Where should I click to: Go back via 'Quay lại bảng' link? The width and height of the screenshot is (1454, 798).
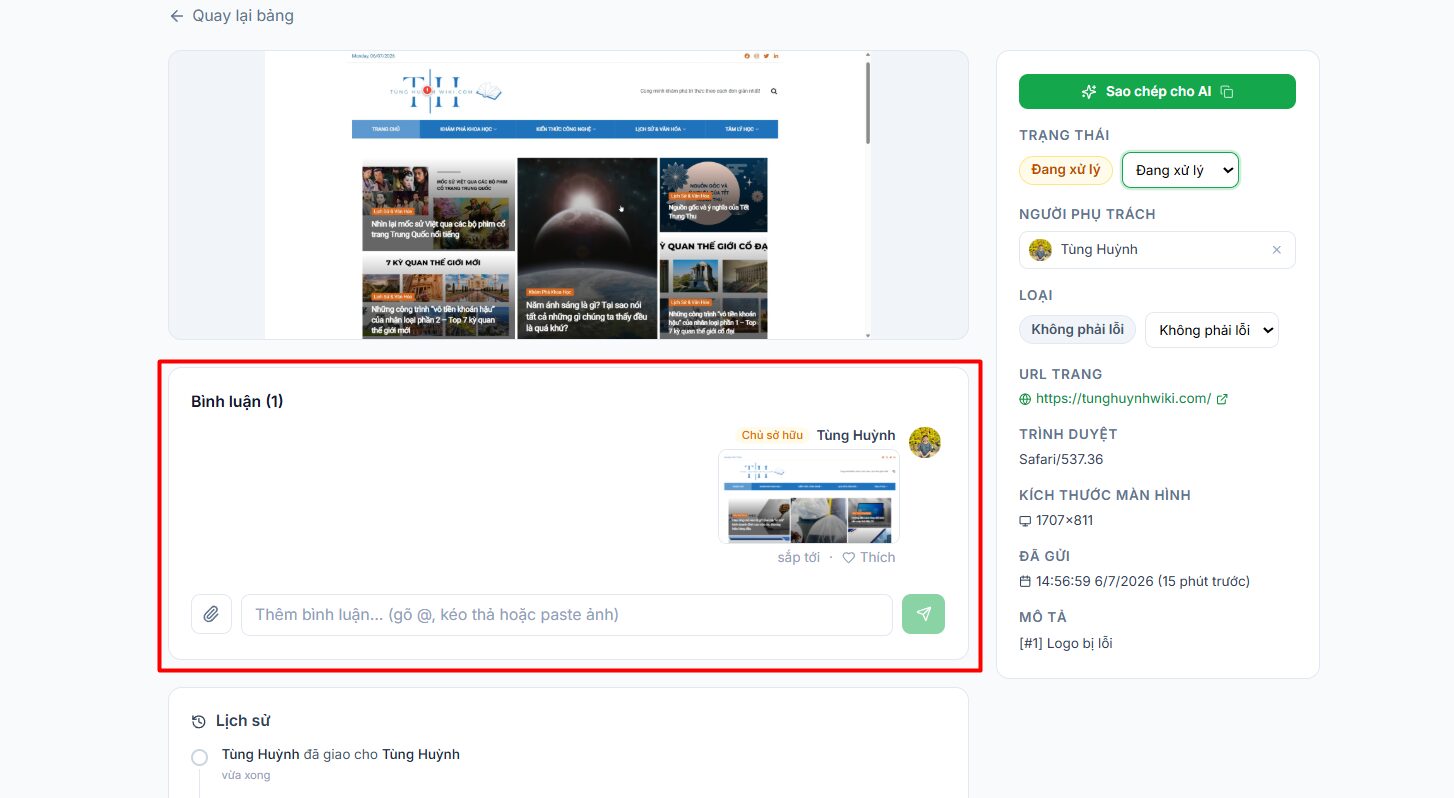click(231, 16)
